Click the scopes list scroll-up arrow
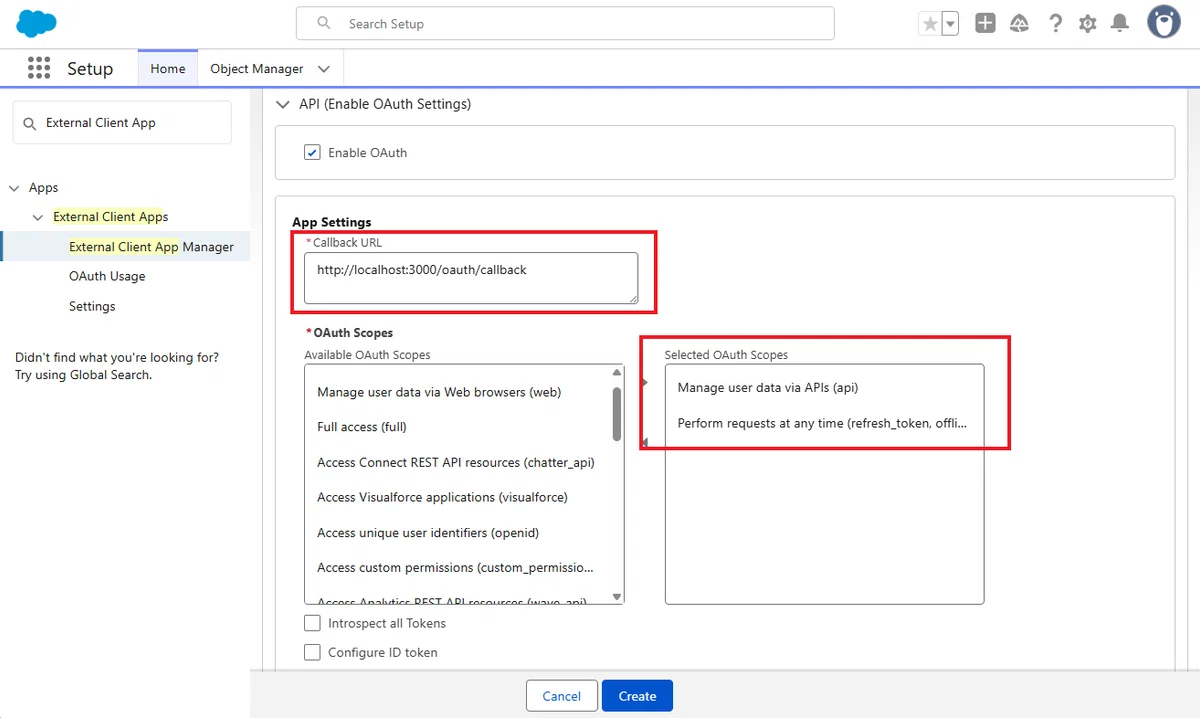 point(617,372)
